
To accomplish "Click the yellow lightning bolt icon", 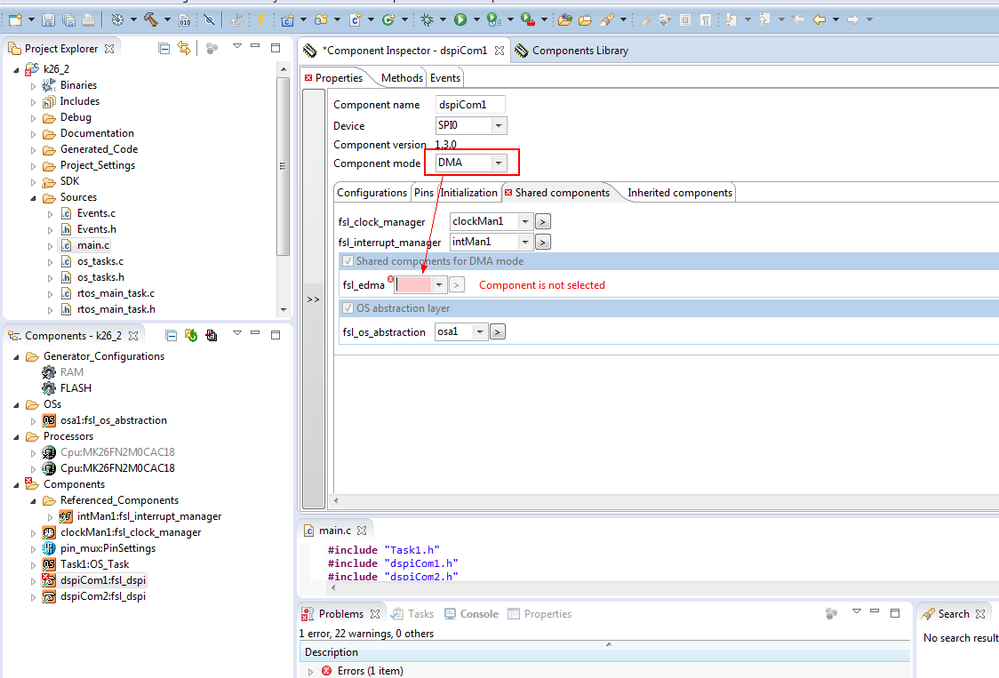I will pos(261,20).
